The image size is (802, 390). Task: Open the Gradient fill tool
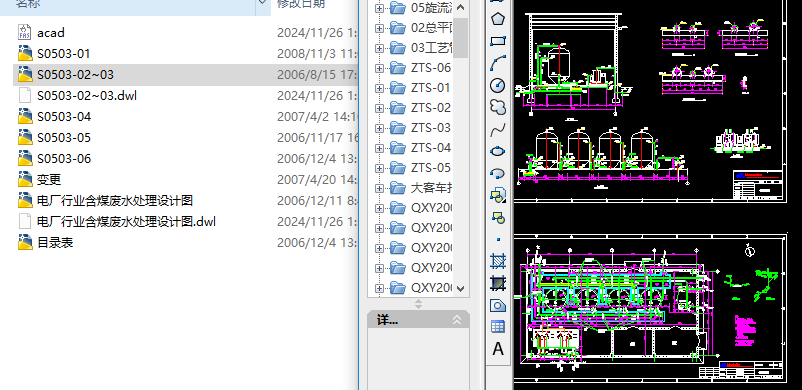click(x=498, y=283)
